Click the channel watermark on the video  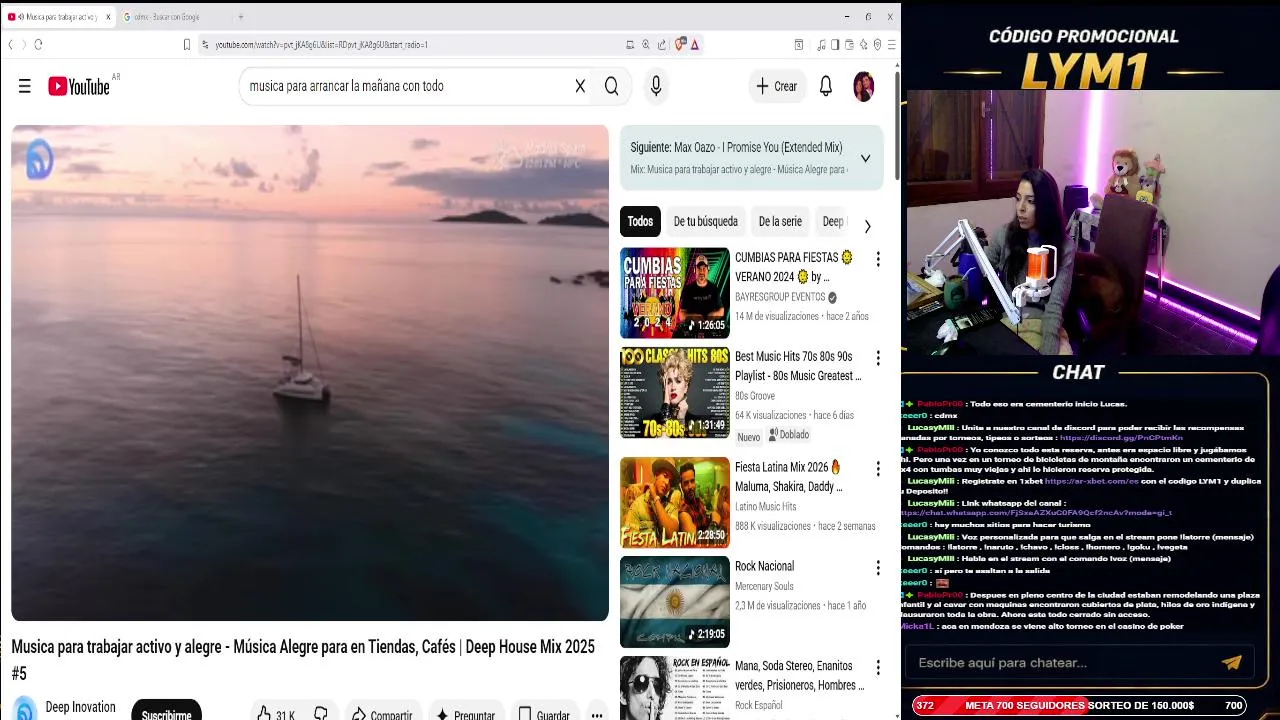coord(40,158)
